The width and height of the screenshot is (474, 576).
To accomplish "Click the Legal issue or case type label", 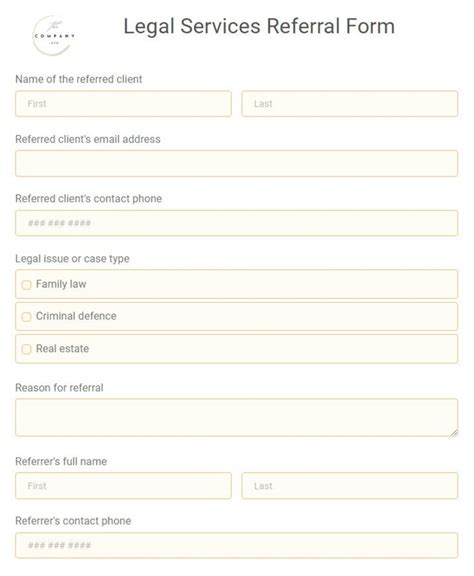I will tap(72, 259).
